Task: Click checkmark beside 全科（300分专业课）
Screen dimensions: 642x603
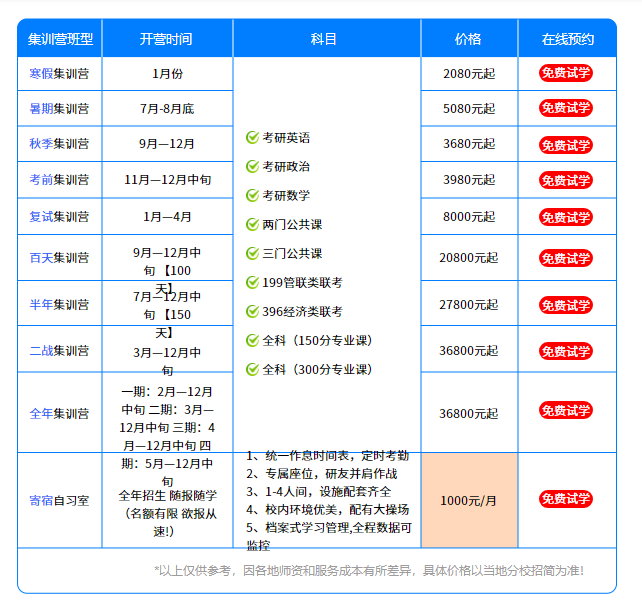Action: click(x=252, y=370)
